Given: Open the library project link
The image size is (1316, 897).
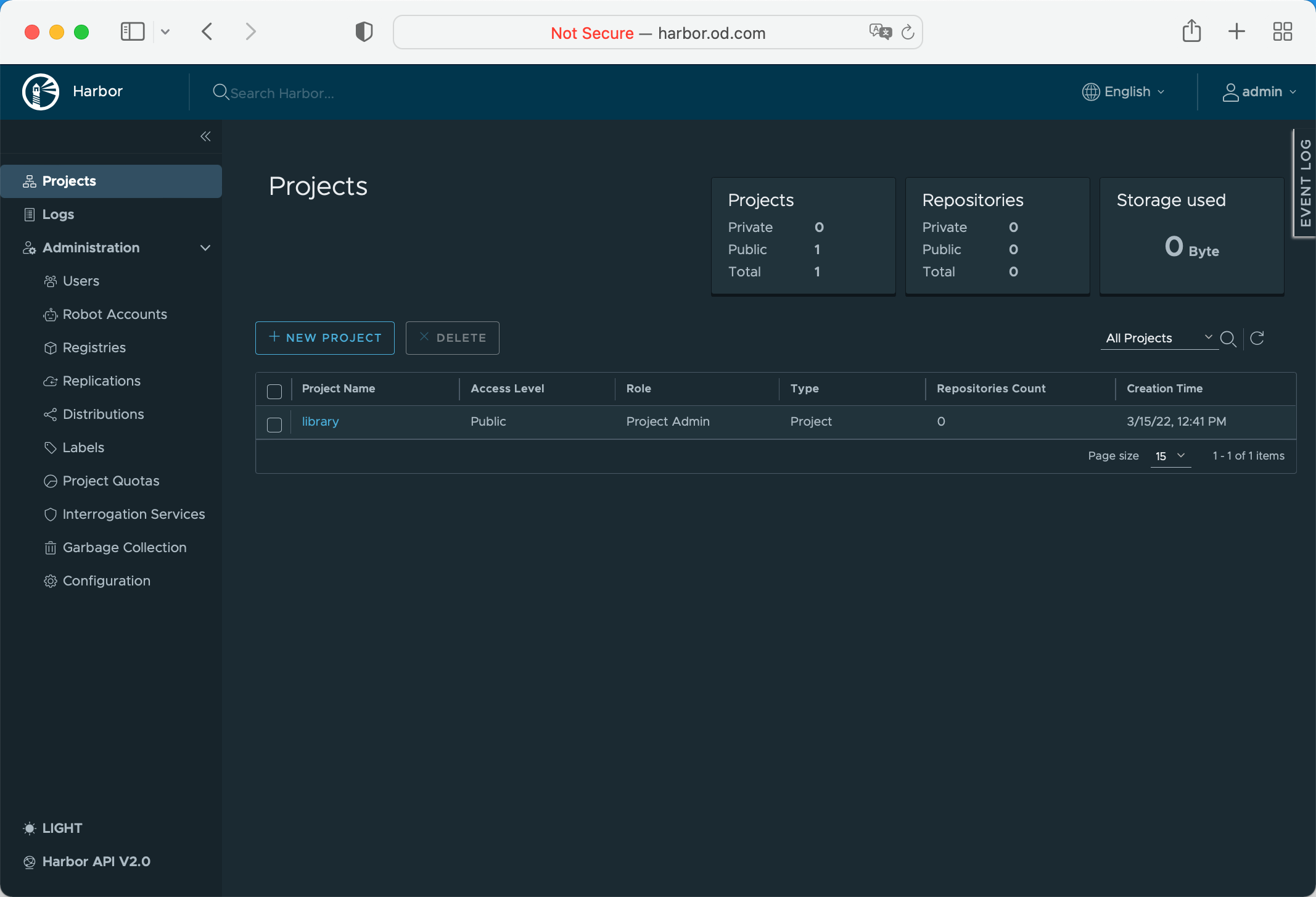Looking at the screenshot, I should pos(320,421).
